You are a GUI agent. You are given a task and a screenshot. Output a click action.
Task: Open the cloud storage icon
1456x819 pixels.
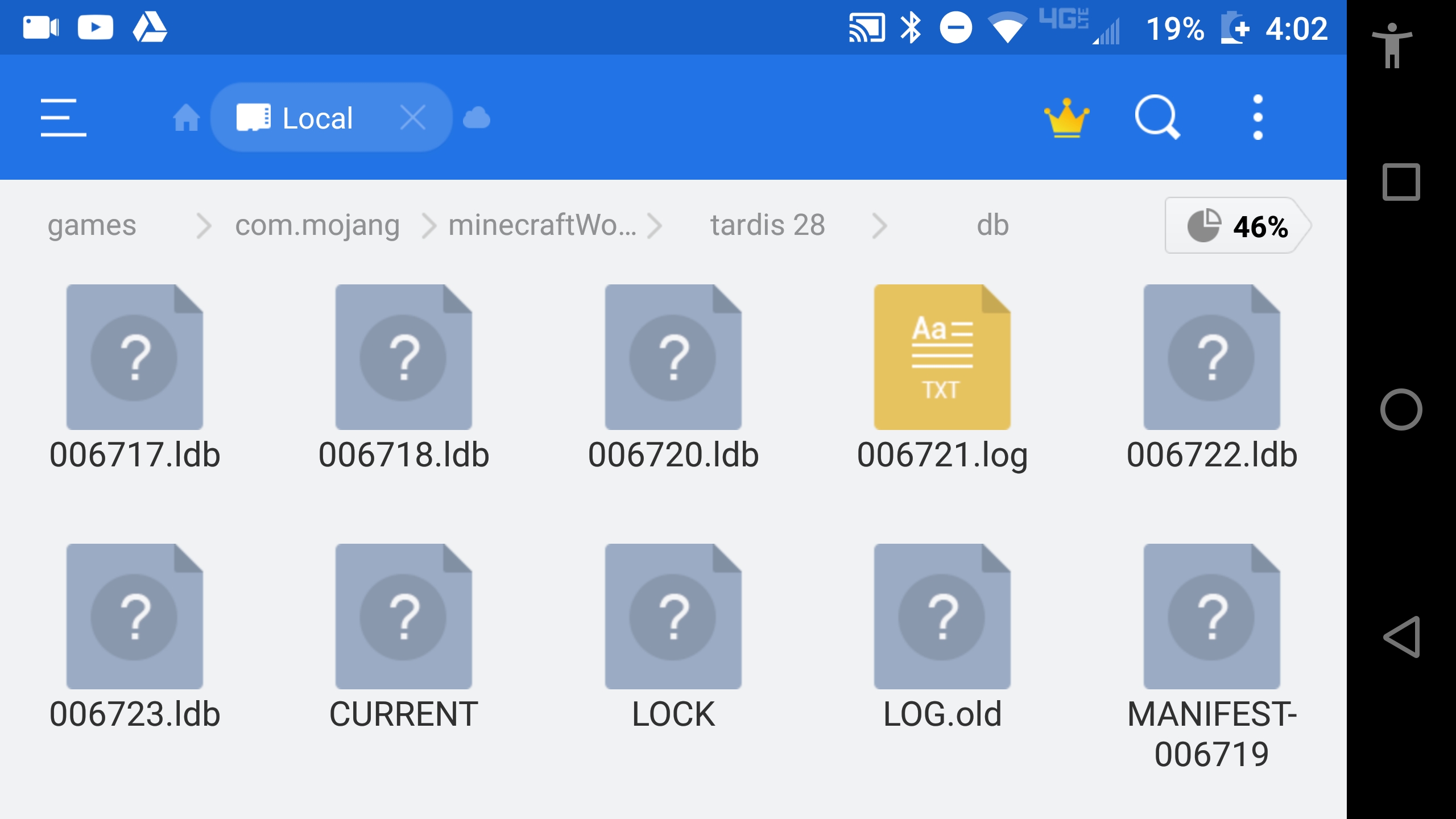click(x=477, y=118)
